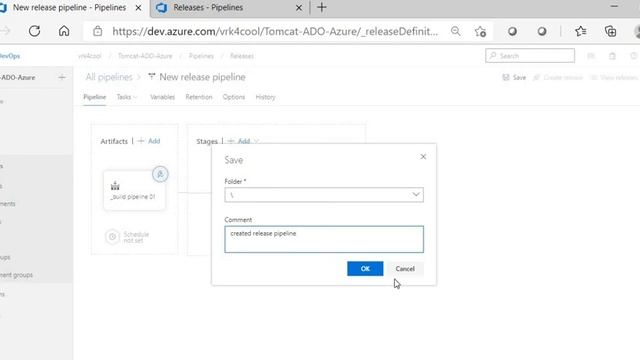Open browser Collections icon
Viewport: 640px width, 360px height.
(x=611, y=31)
